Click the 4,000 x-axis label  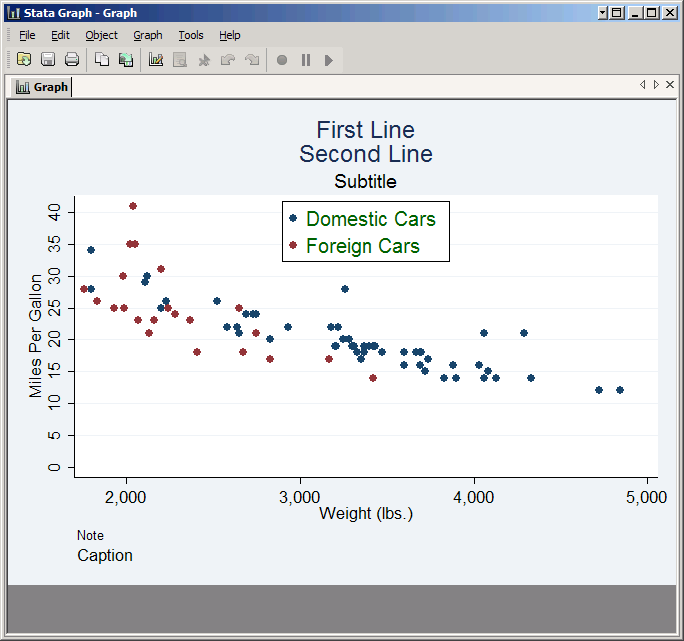click(474, 497)
